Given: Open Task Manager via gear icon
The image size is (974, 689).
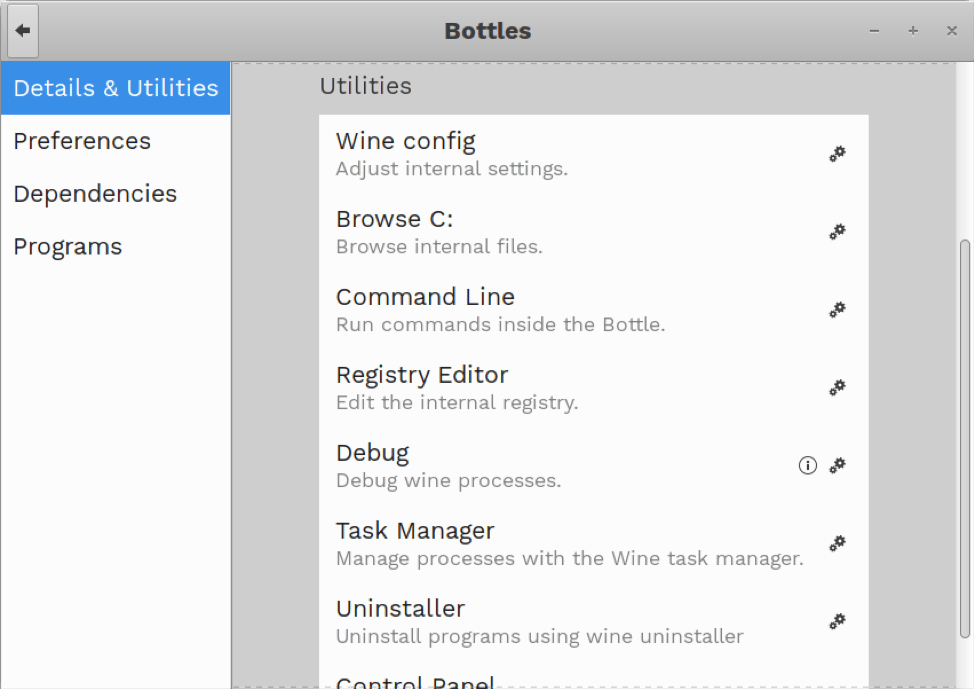Looking at the screenshot, I should click(837, 543).
